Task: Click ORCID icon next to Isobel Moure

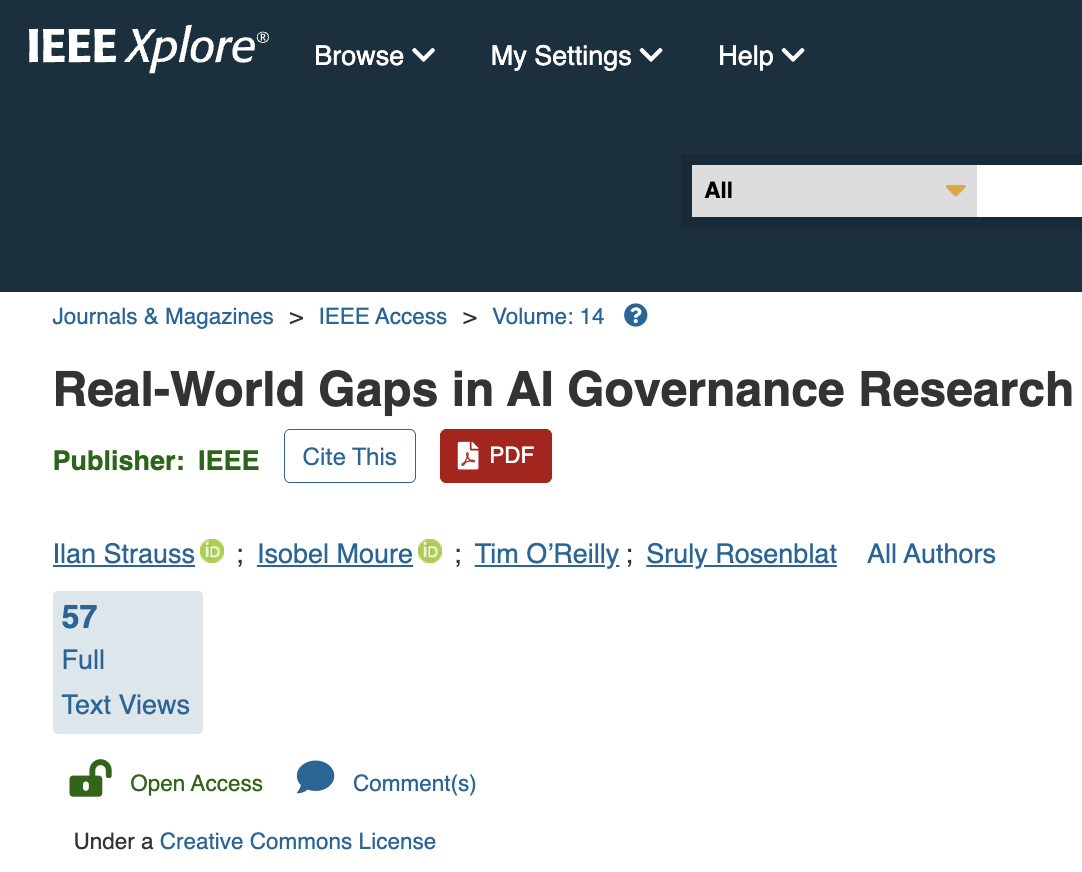Action: (x=430, y=551)
